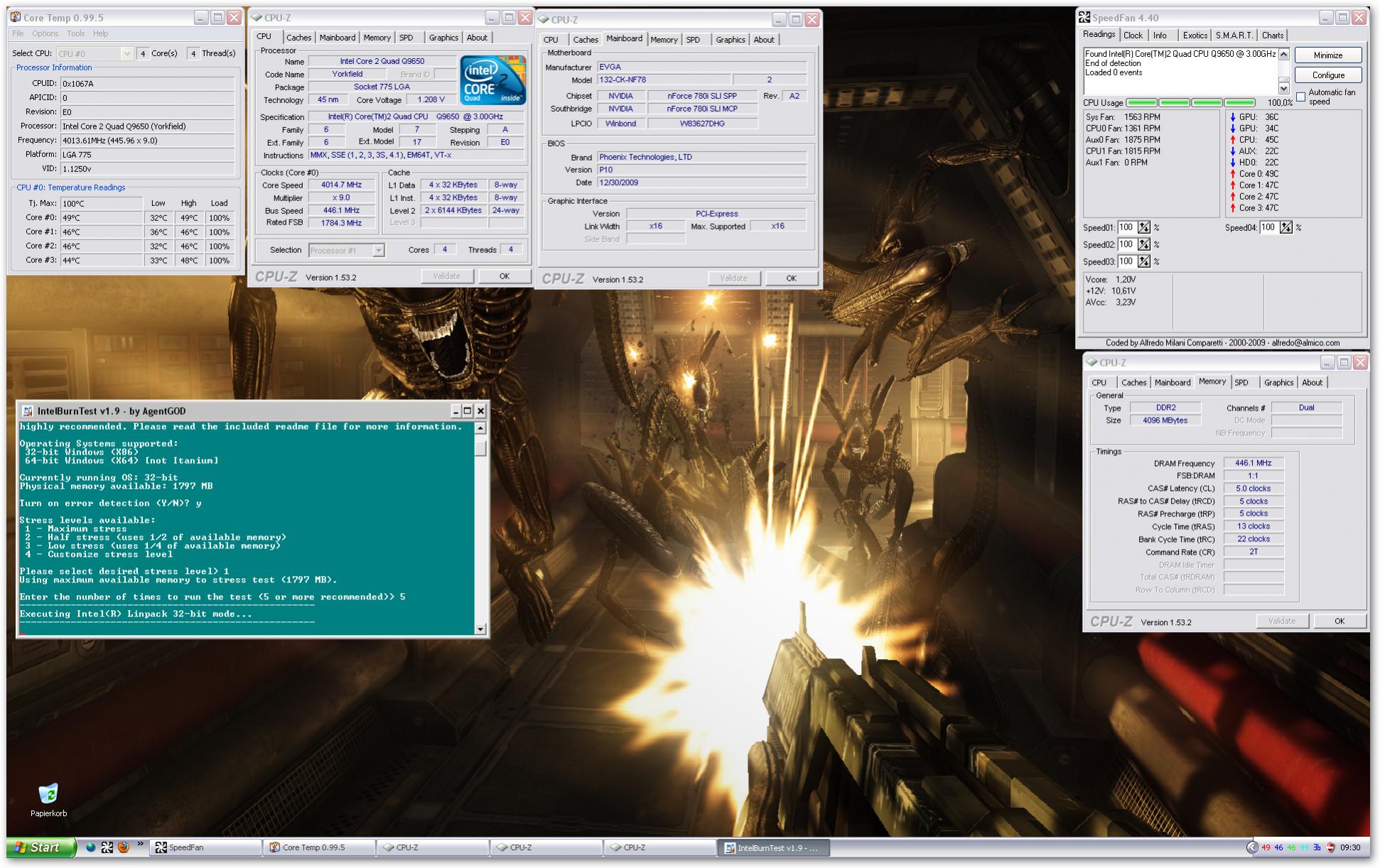Click the SpeedFan quick launch icon
1380x868 pixels.
point(107,847)
